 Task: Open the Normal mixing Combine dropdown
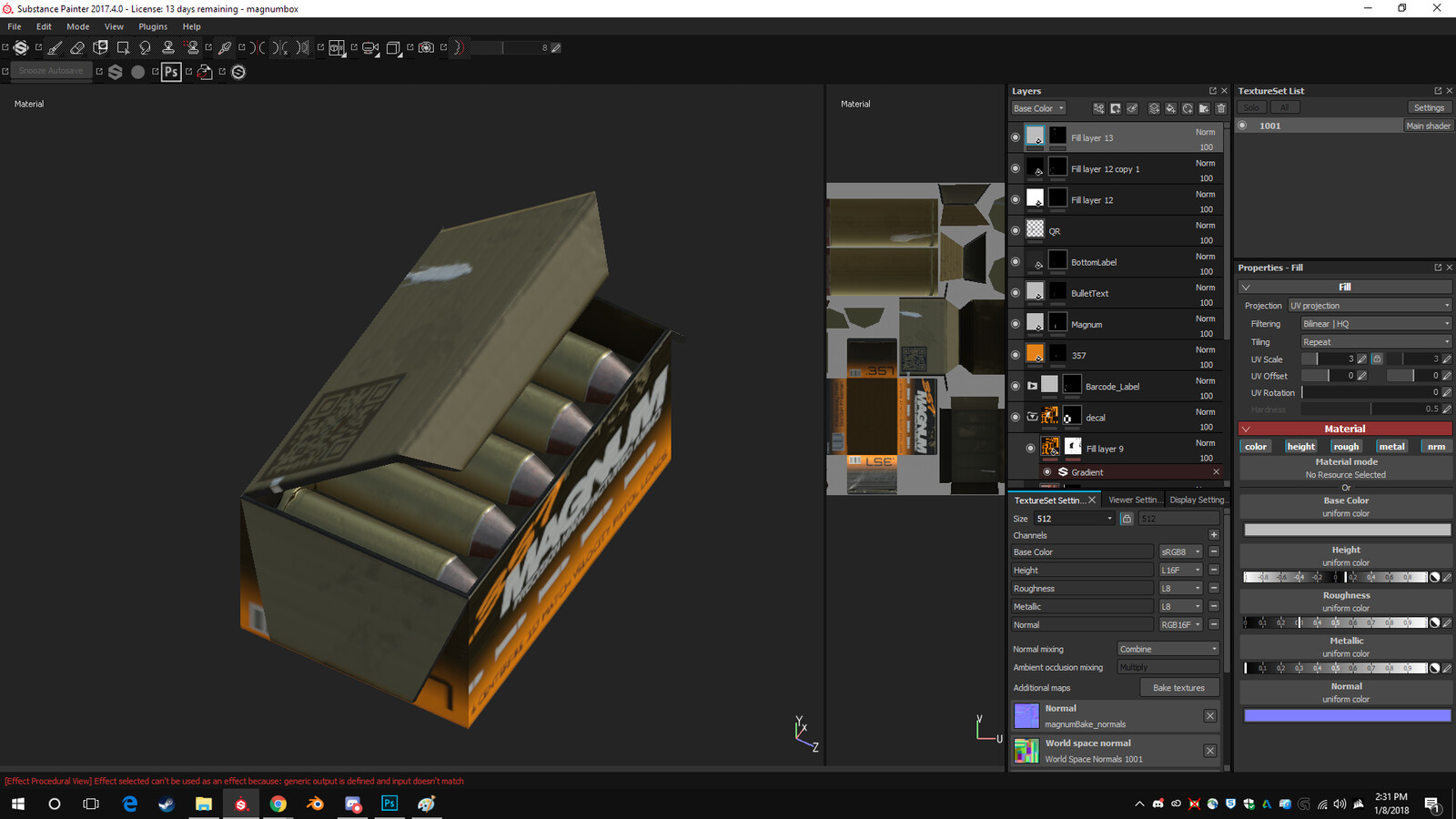point(1168,648)
